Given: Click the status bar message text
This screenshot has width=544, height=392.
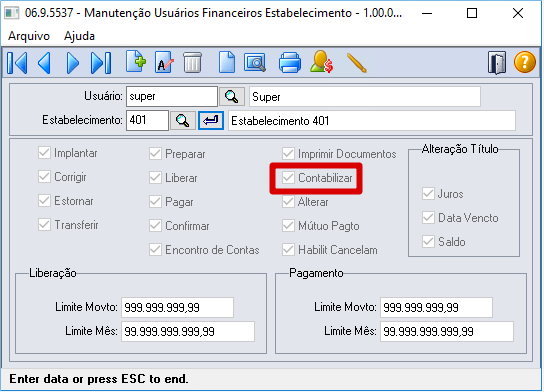Looking at the screenshot, I should click(x=99, y=379).
